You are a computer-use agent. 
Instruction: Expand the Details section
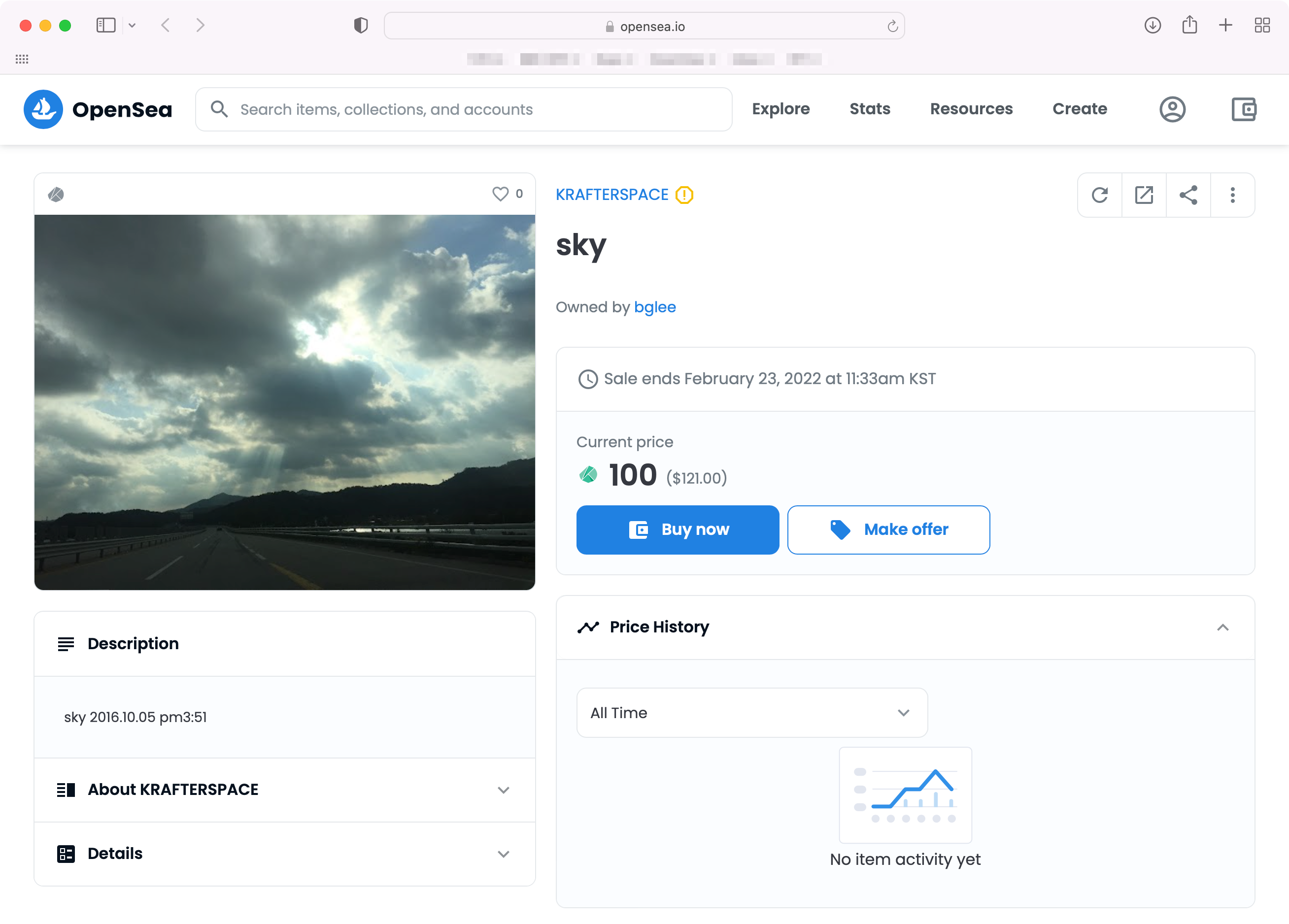284,854
